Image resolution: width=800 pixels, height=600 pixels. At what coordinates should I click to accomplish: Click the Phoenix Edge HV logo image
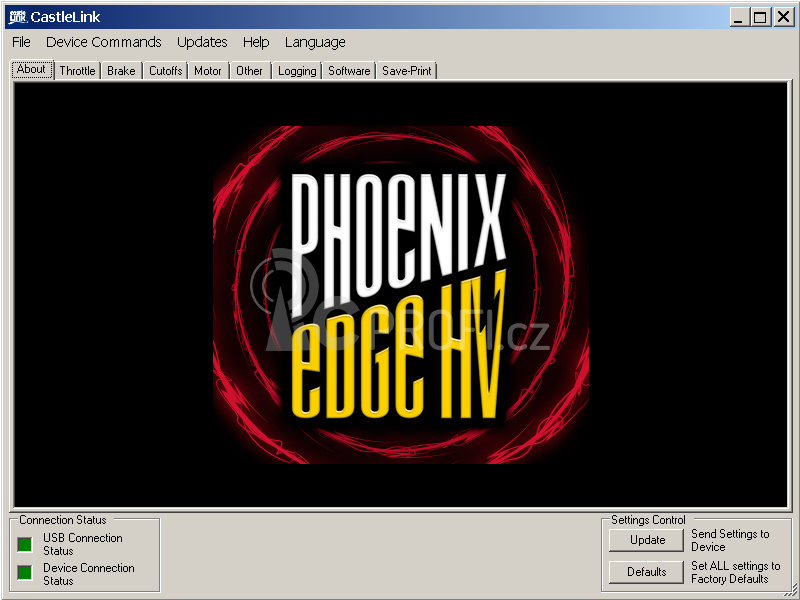401,295
